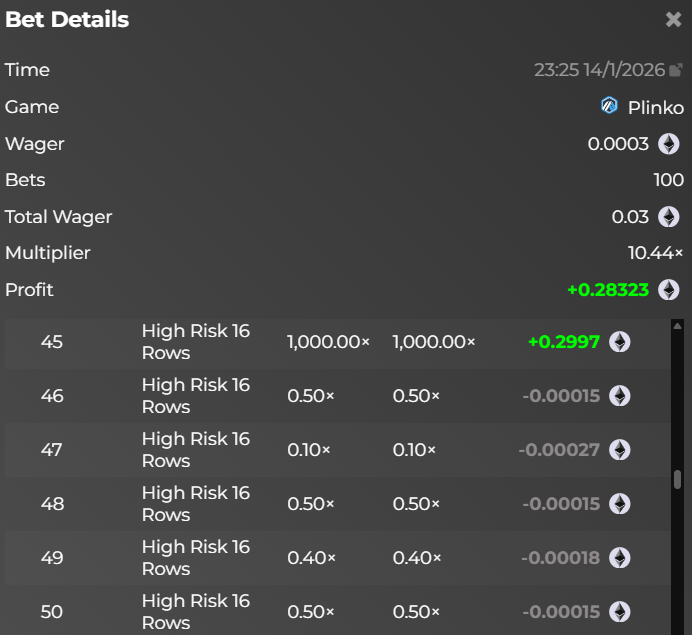The image size is (692, 635).
Task: Click the Ethereum icon in bet row 48
Action: pos(620,504)
